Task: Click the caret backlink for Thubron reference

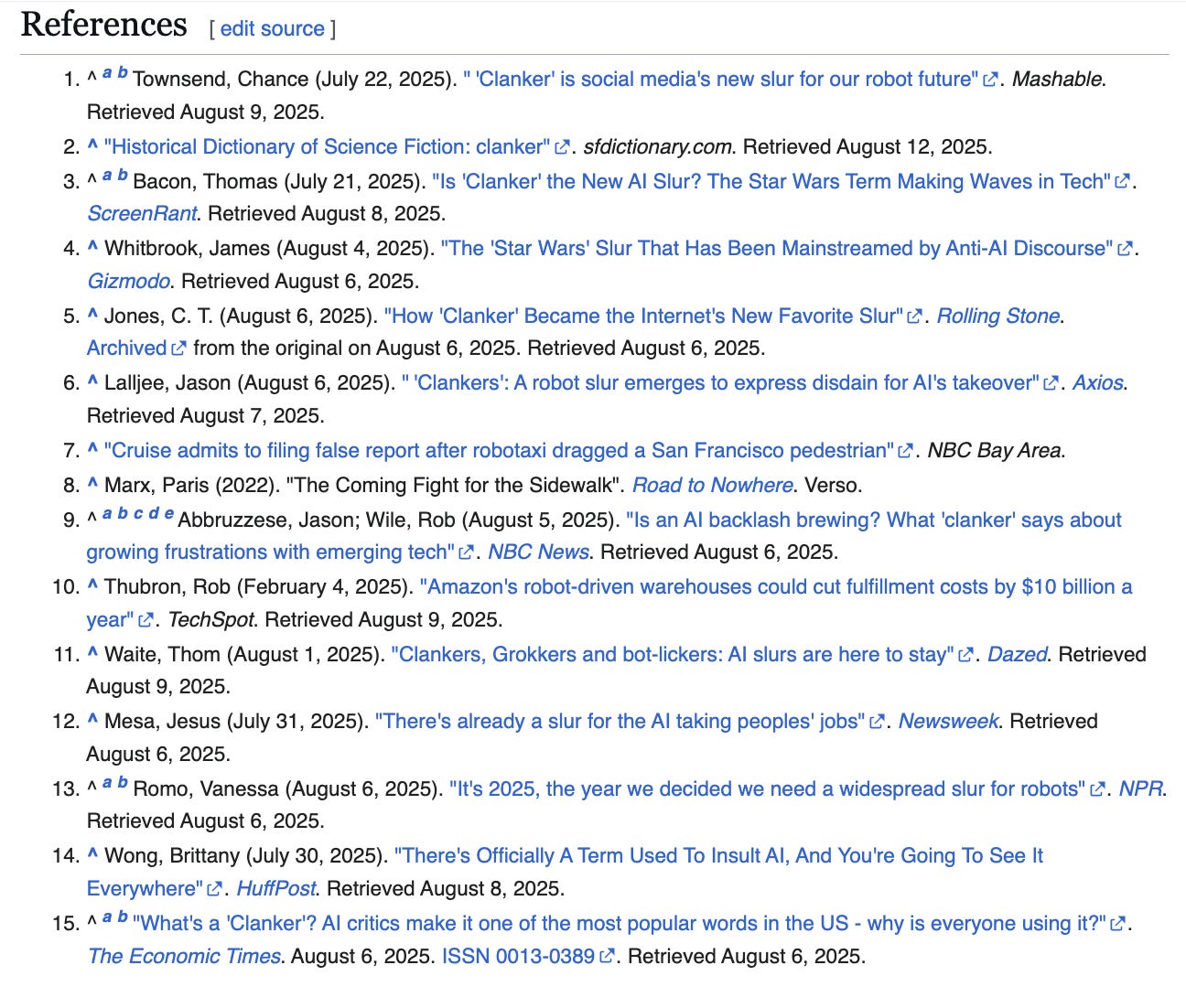Action: tap(92, 584)
